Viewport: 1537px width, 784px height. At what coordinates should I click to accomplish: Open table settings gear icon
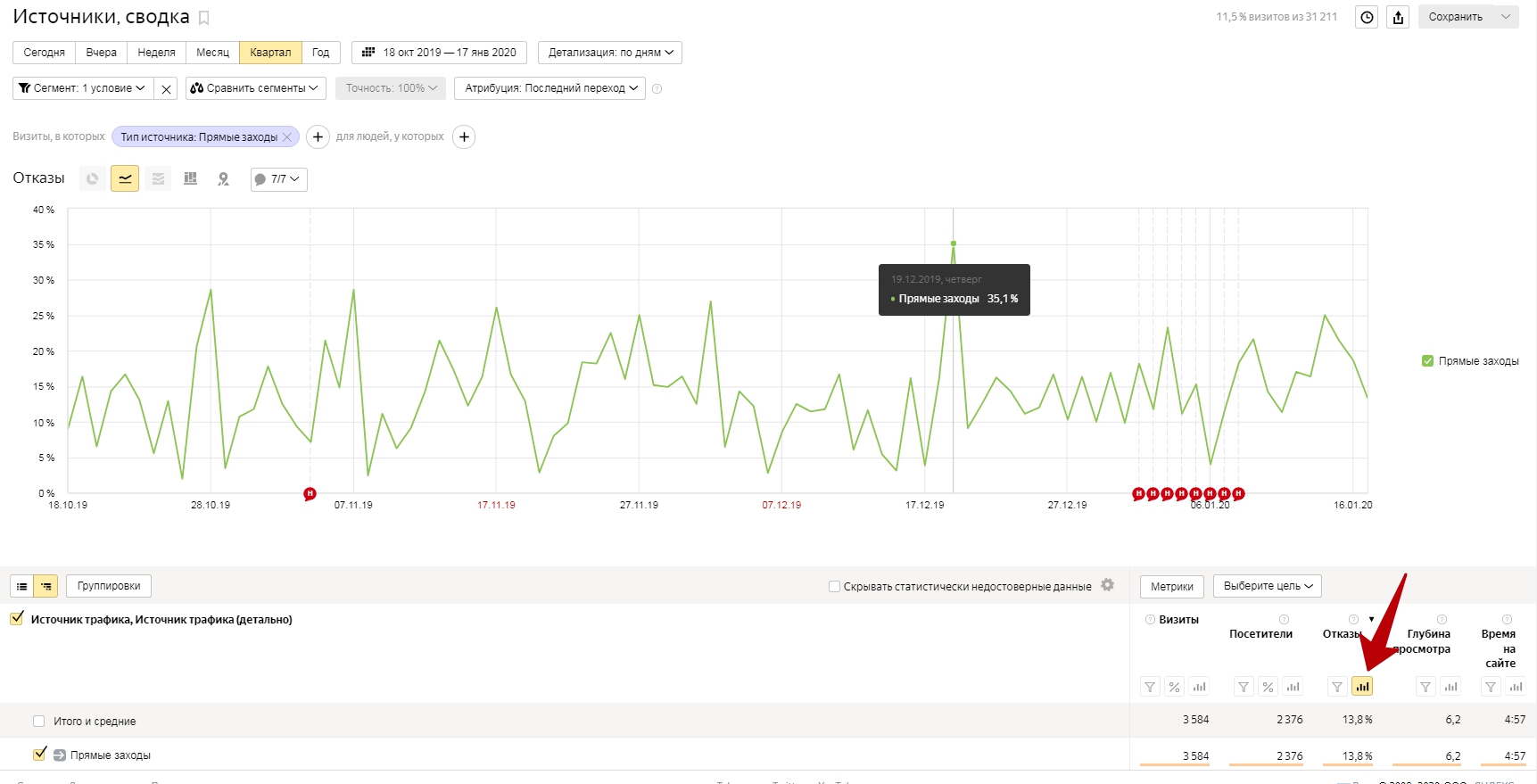(1107, 585)
